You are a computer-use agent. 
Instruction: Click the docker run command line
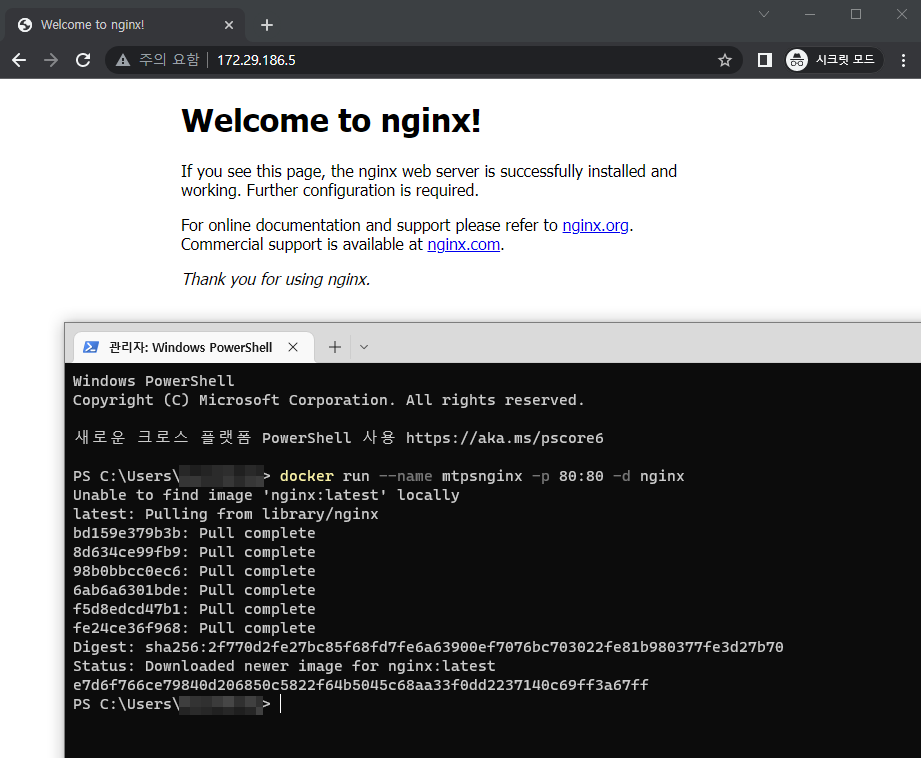pos(482,476)
